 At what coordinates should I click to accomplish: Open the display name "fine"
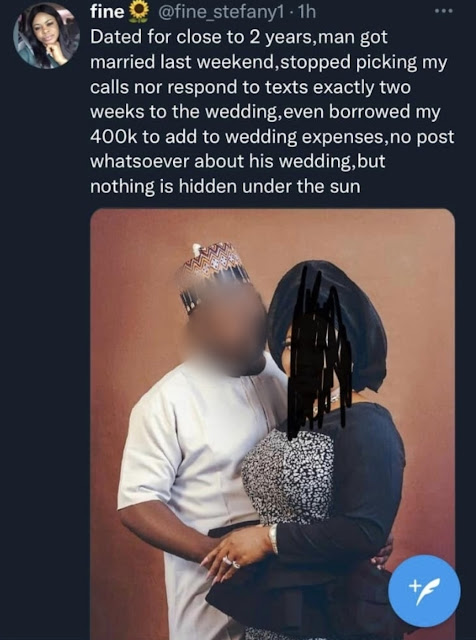[x=107, y=12]
